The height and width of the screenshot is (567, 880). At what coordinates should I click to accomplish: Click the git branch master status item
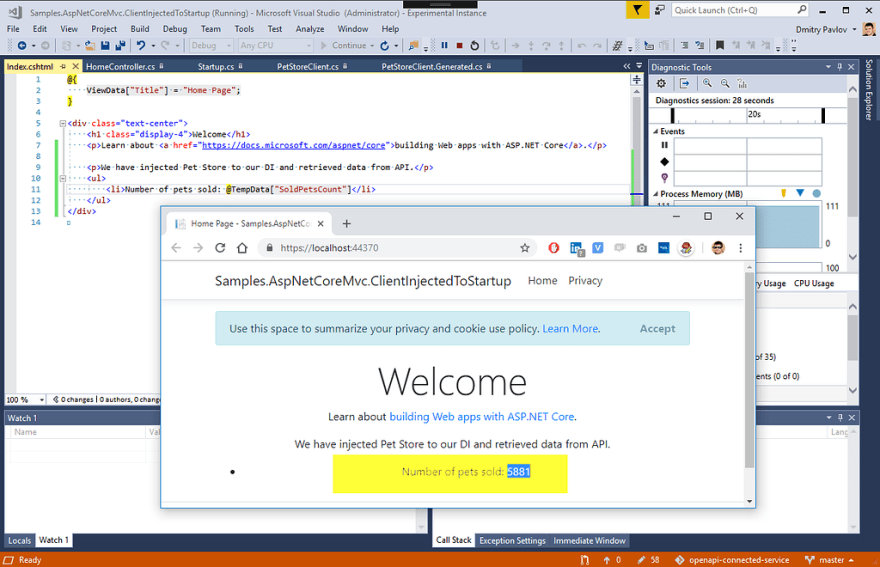(x=829, y=560)
